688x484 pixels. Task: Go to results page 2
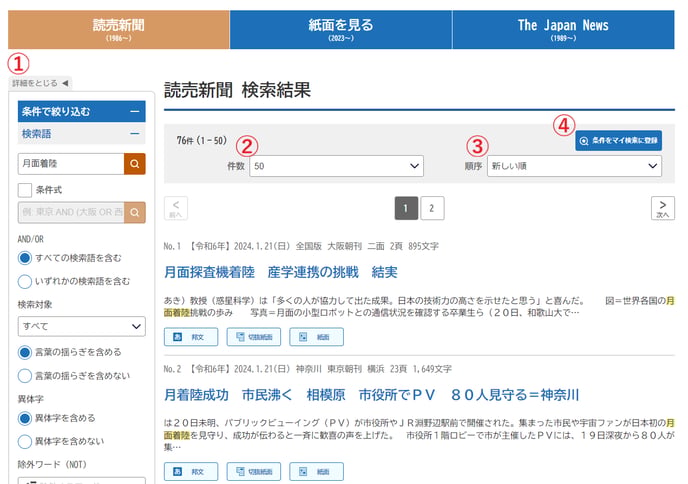(x=432, y=208)
